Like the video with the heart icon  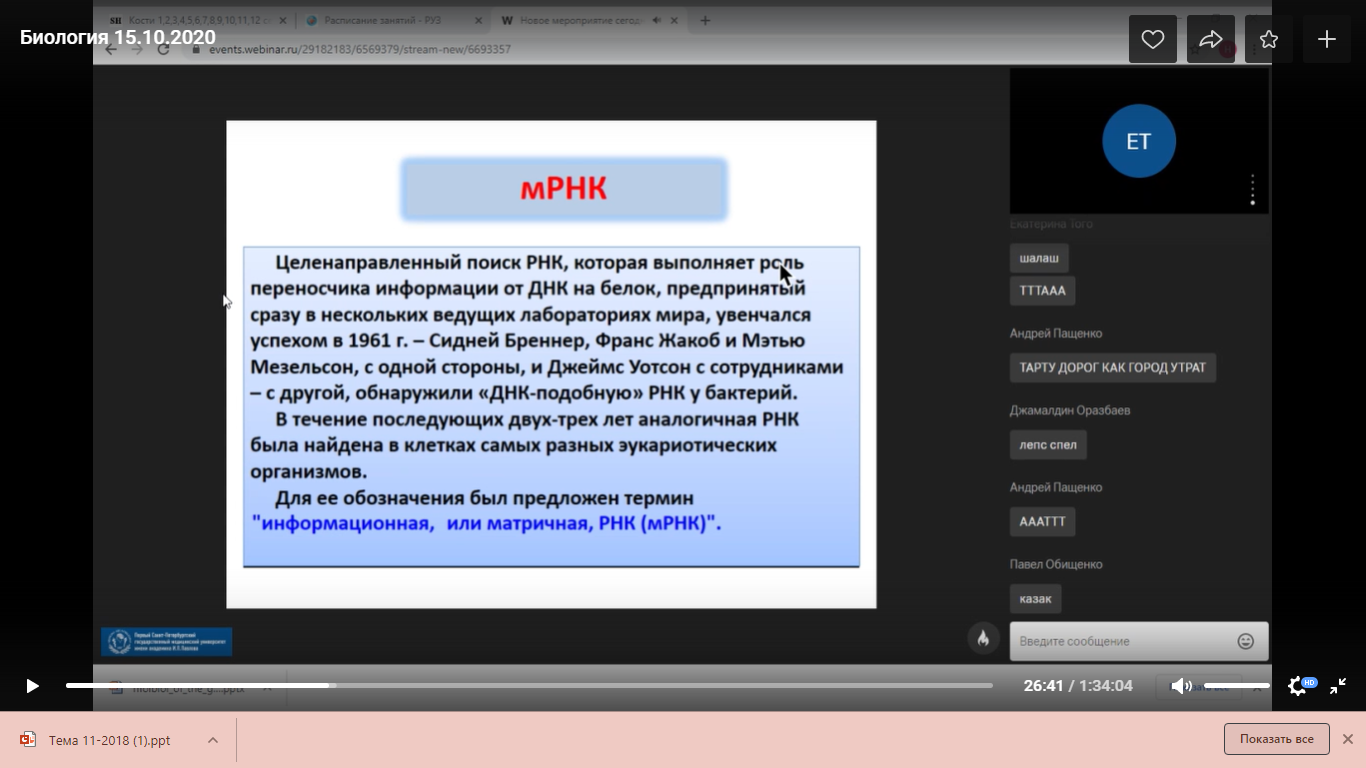tap(1153, 40)
